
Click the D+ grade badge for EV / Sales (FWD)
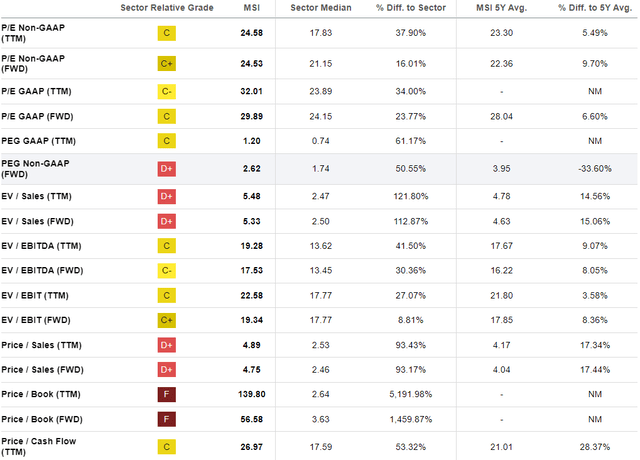coord(167,221)
